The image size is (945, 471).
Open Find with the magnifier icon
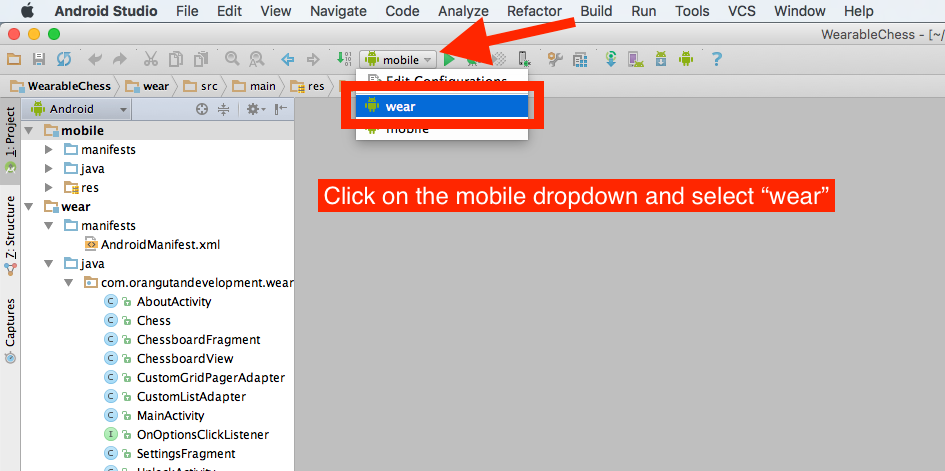[232, 59]
